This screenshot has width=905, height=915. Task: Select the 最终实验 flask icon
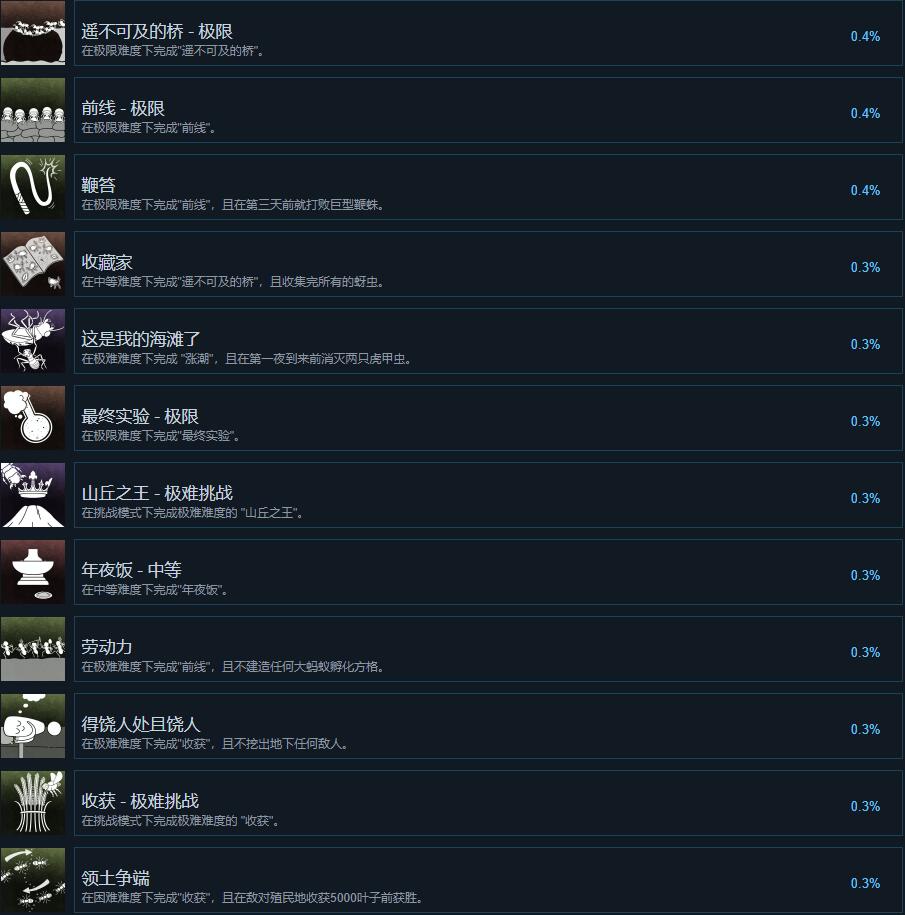33,418
